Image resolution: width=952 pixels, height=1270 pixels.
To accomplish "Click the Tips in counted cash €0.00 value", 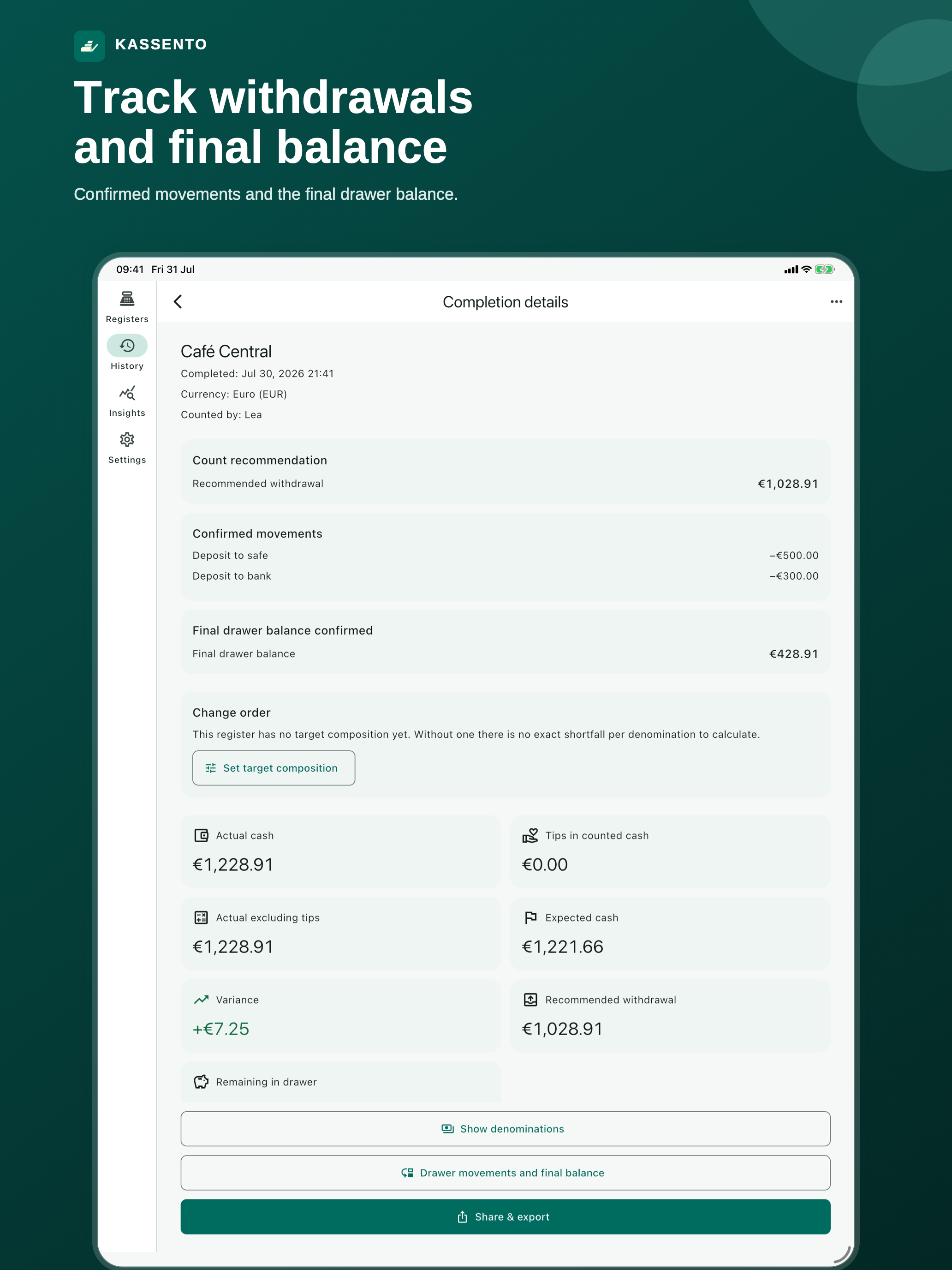I will click(x=545, y=865).
